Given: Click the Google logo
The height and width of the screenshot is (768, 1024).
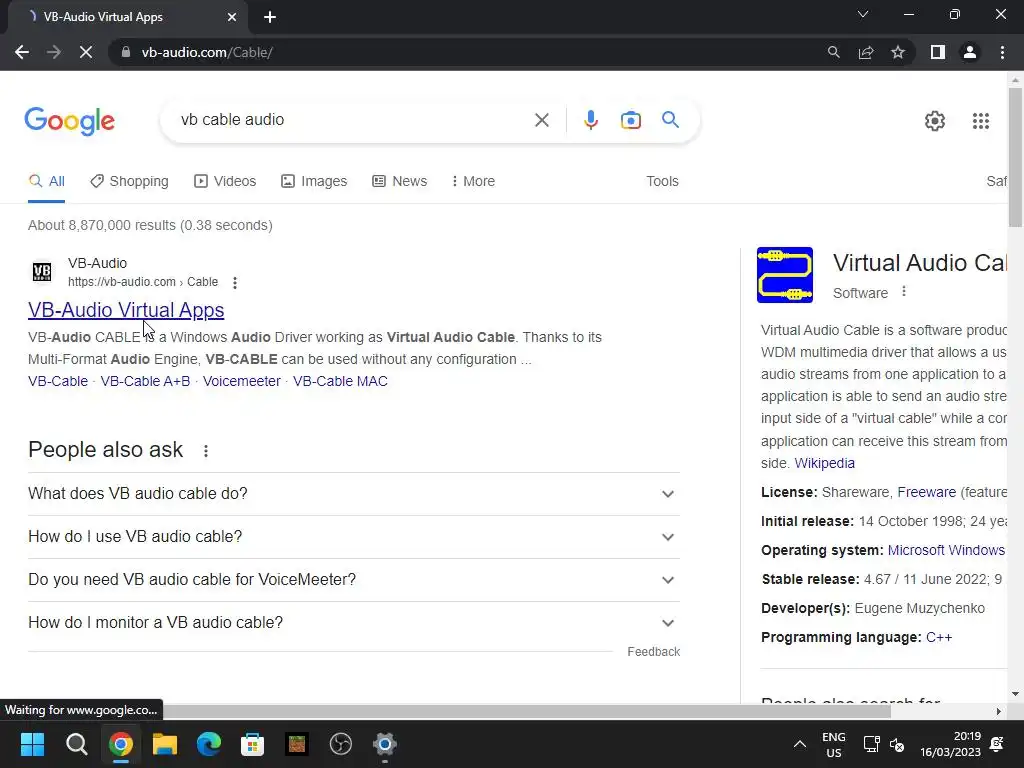Looking at the screenshot, I should point(70,121).
